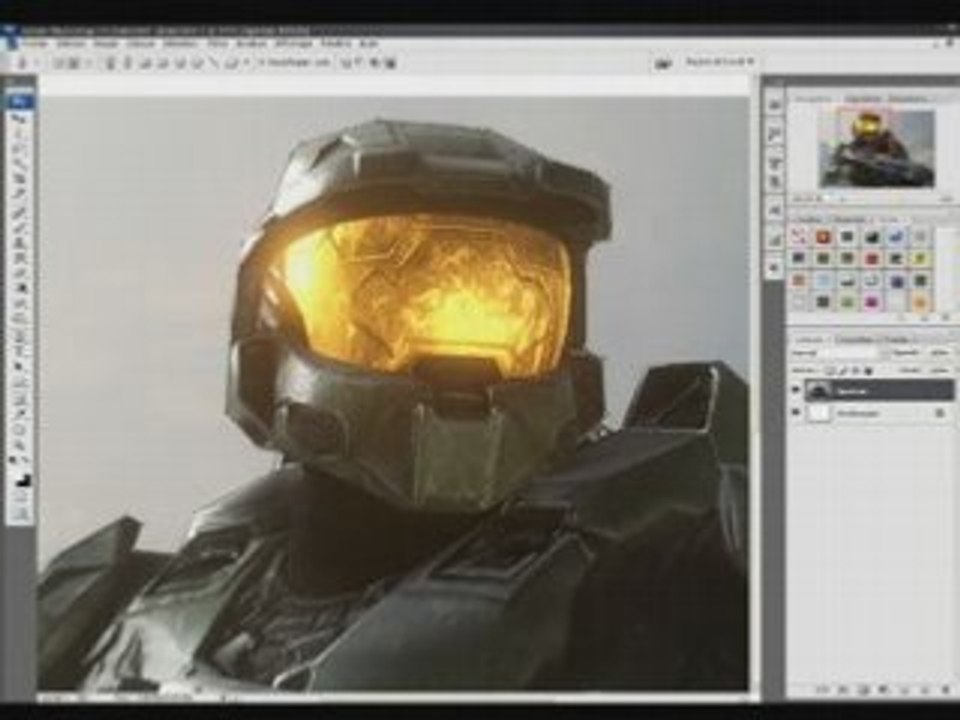Open the layer blend mode dropdown

point(838,353)
